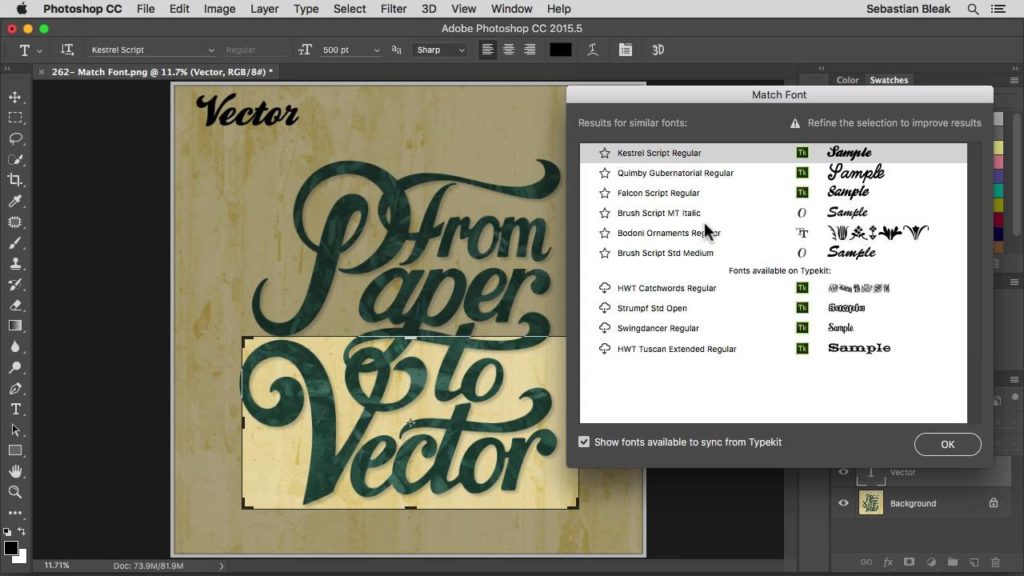Switch to the Swatches tab

(888, 80)
